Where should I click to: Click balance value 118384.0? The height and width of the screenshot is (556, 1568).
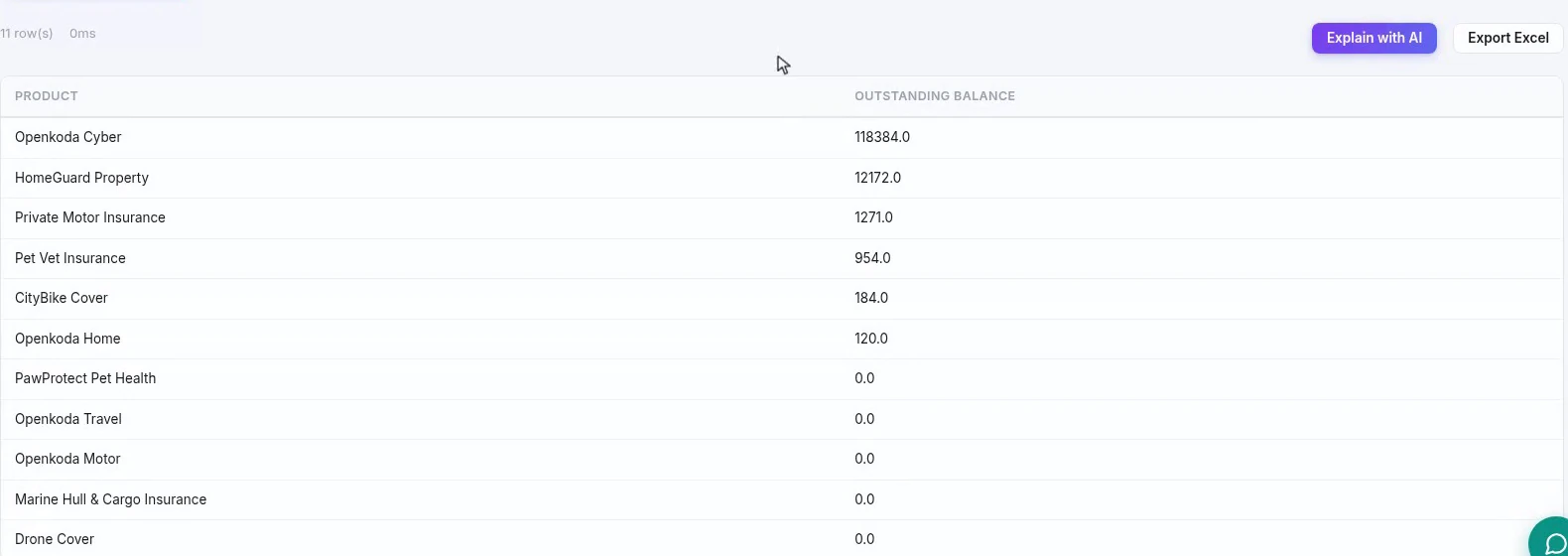[x=882, y=137]
